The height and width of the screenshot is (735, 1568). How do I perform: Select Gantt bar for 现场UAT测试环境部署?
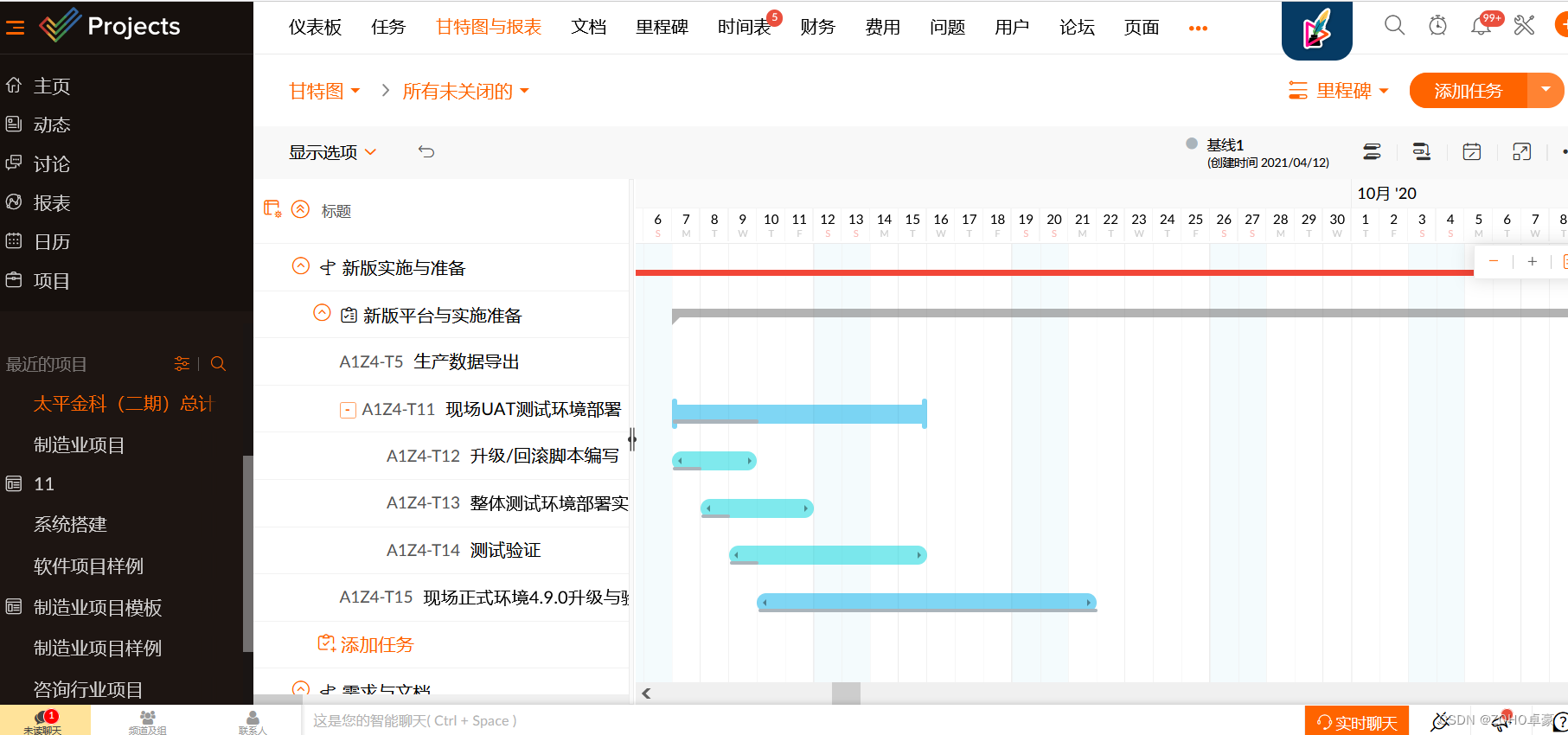(x=799, y=413)
